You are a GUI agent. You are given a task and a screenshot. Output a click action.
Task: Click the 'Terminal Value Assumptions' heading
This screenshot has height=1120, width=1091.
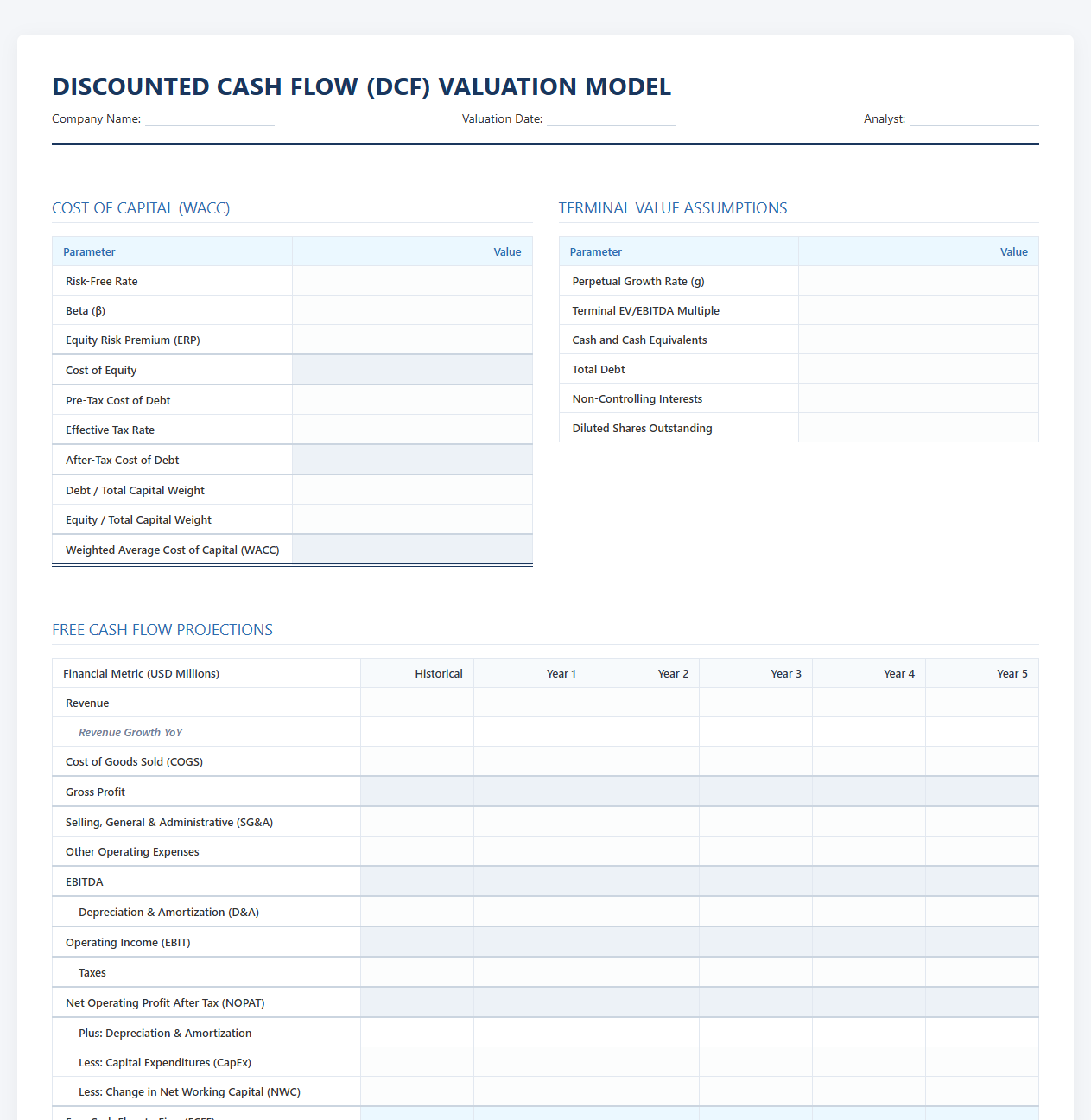673,208
